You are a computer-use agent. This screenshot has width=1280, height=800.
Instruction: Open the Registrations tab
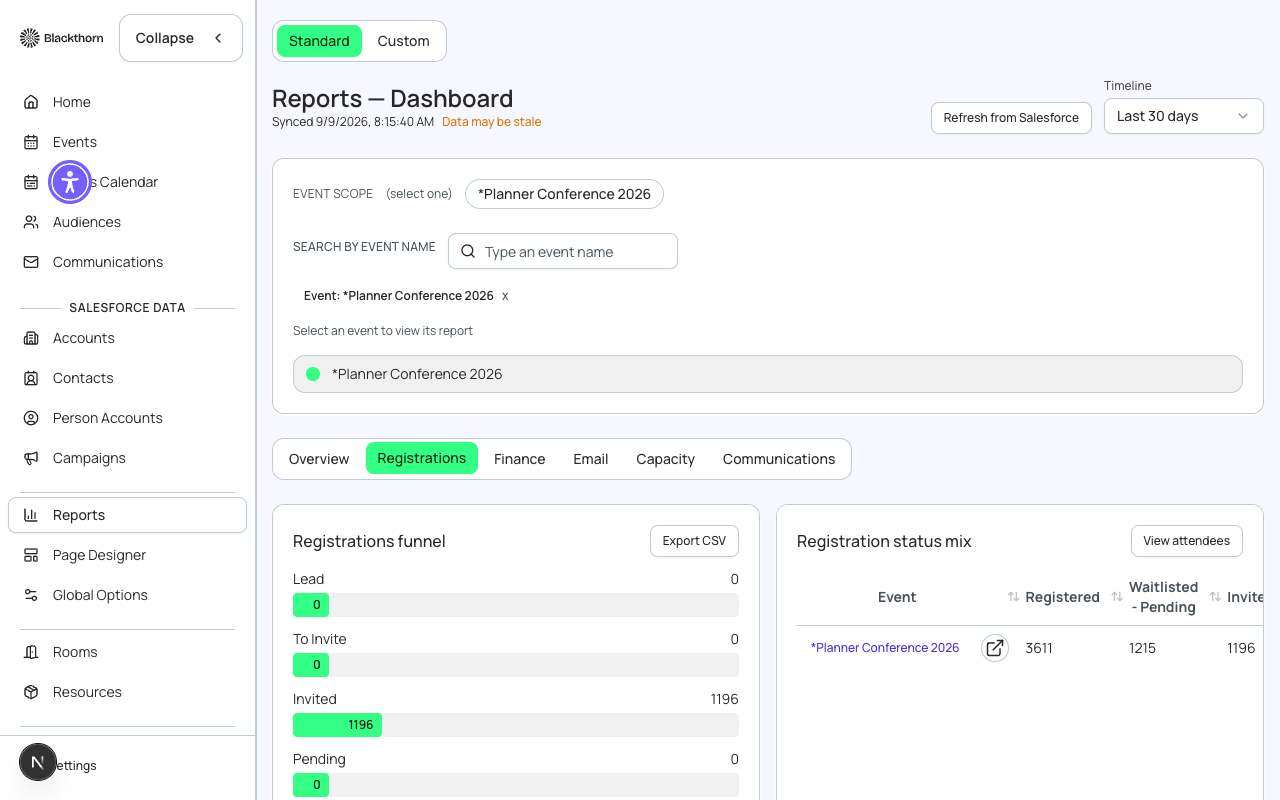421,458
